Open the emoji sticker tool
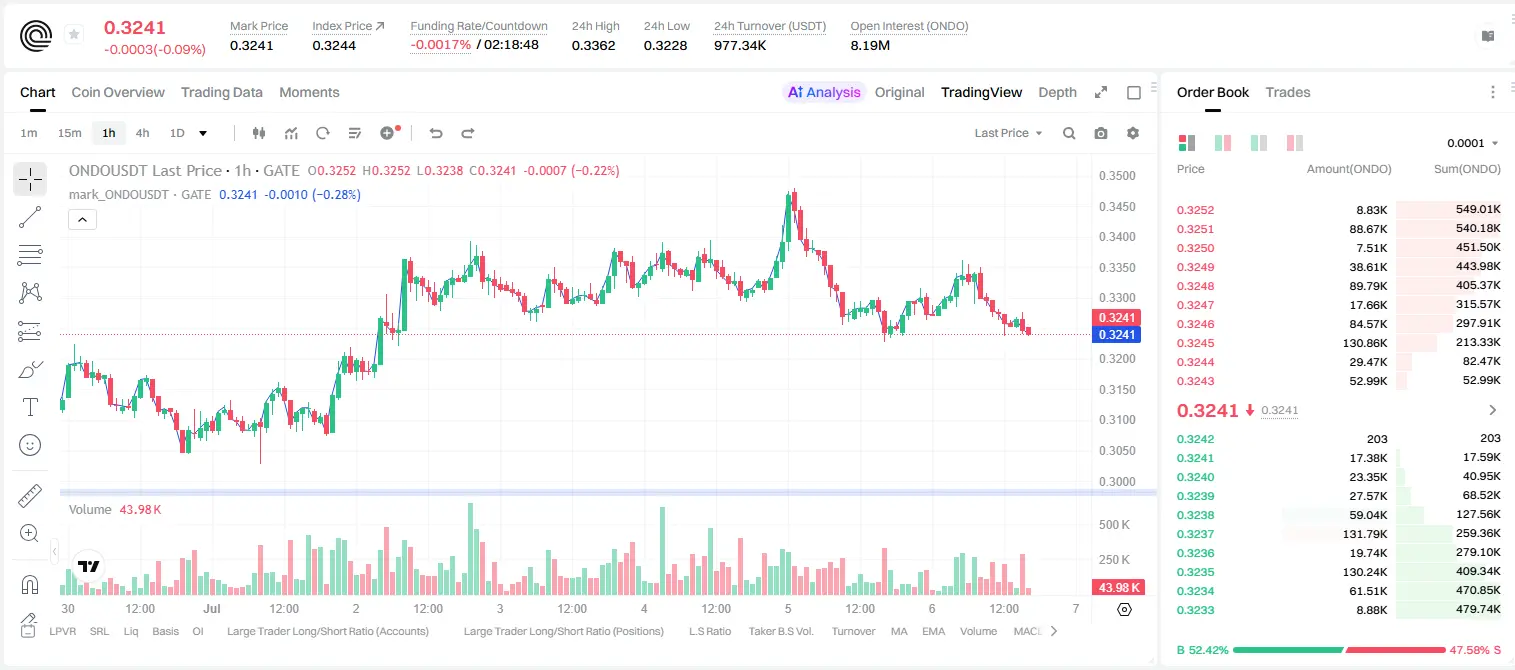The width and height of the screenshot is (1515, 670). click(30, 445)
